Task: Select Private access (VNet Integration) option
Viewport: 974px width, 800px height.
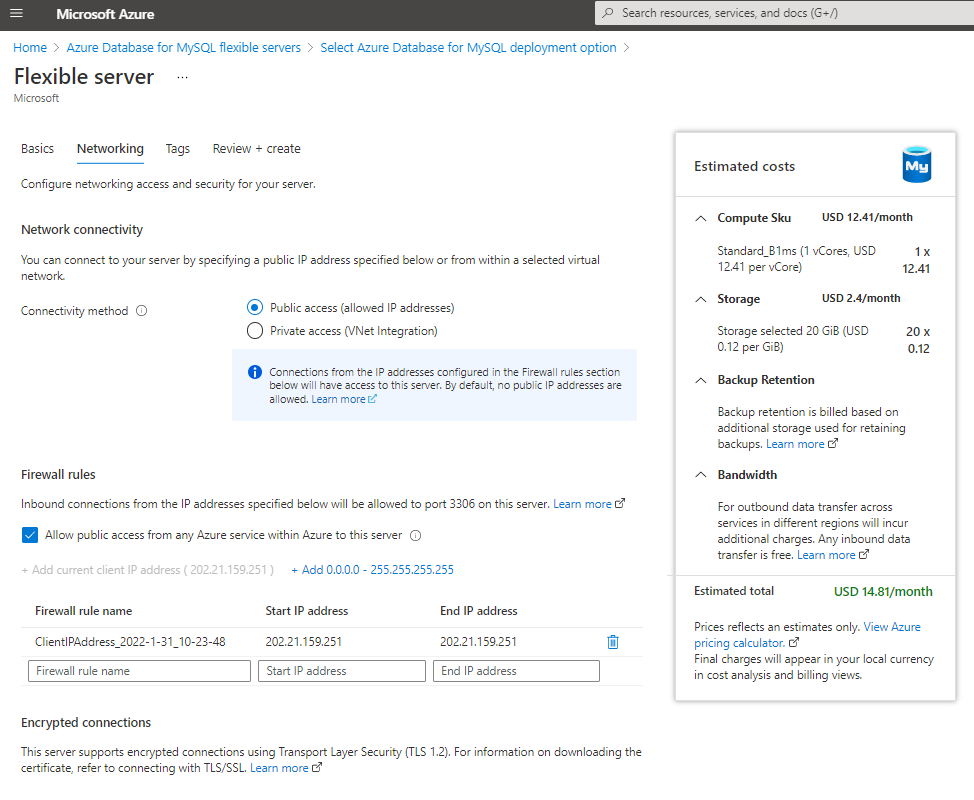Action: [x=255, y=329]
